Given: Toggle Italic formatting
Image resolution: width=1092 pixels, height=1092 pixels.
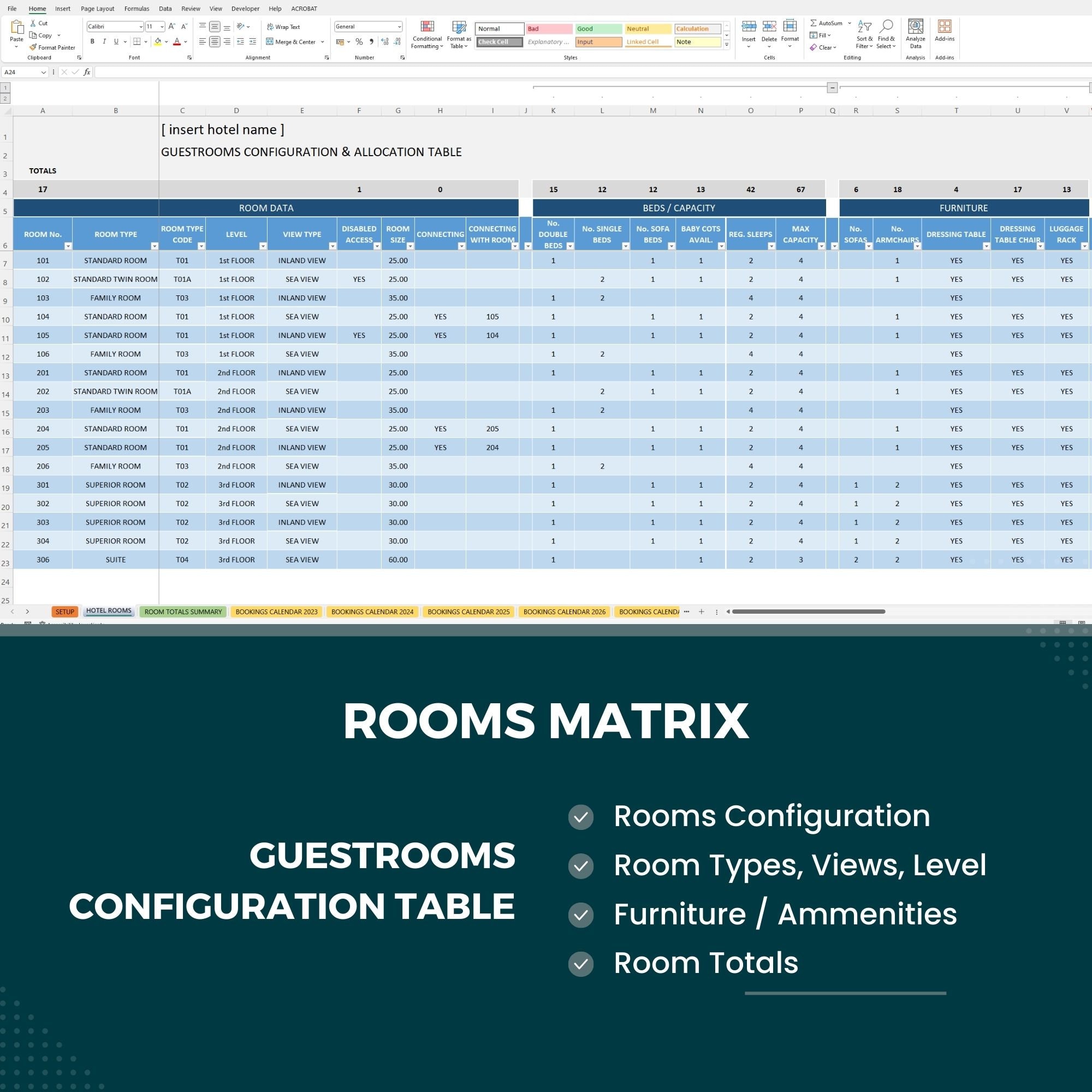Looking at the screenshot, I should pos(104,41).
